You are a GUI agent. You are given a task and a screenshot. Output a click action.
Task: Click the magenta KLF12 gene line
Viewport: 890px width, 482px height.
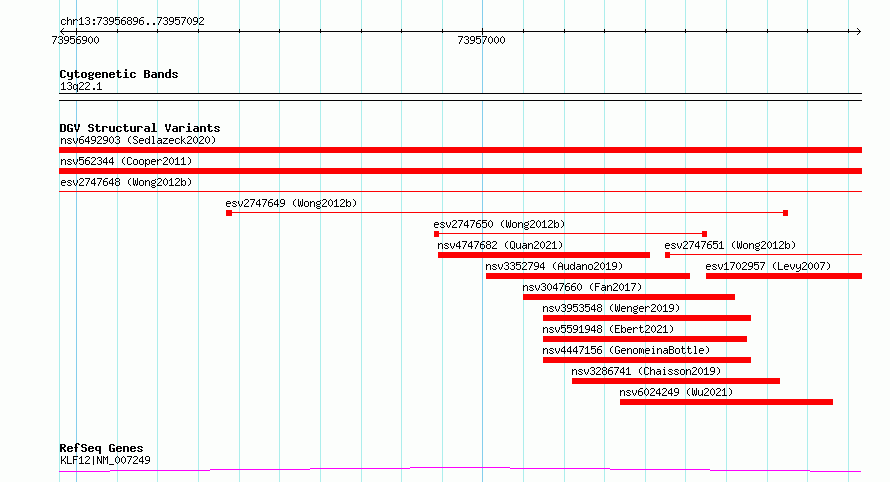tap(460, 470)
